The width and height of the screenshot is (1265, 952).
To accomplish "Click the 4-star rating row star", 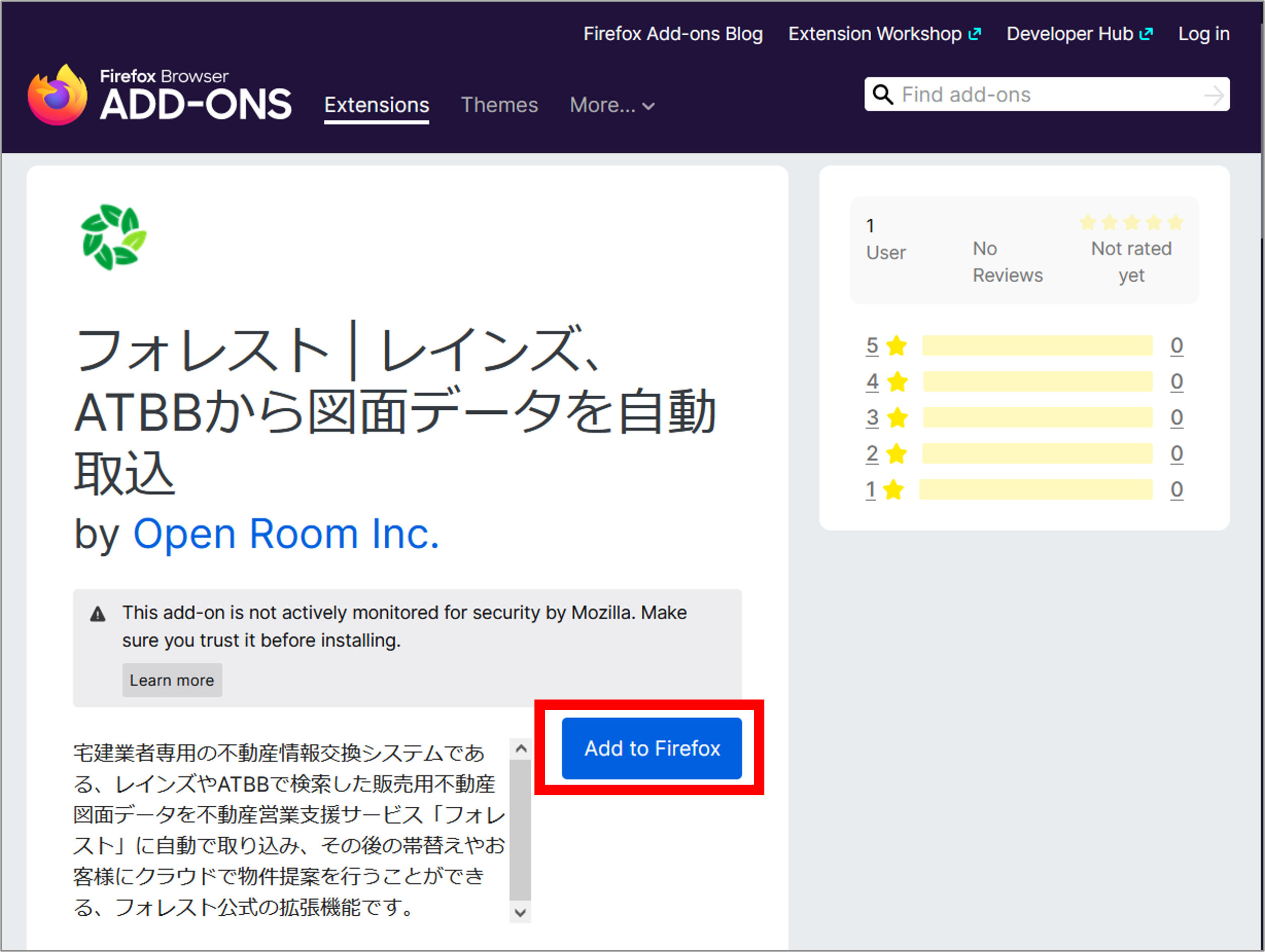I will 897,382.
